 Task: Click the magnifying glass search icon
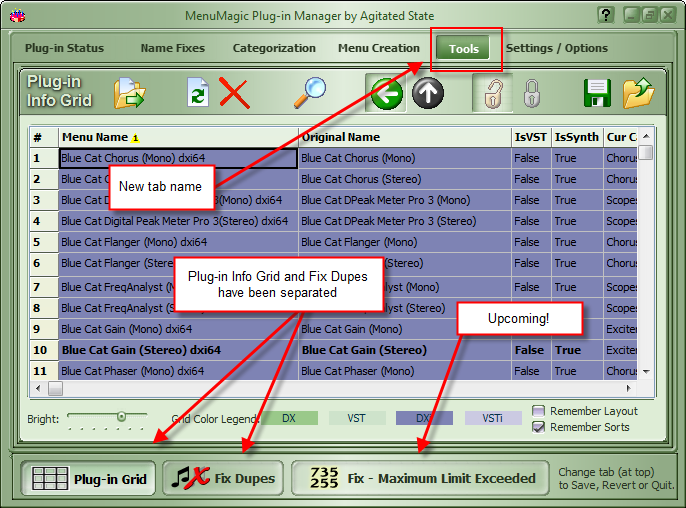coord(310,93)
